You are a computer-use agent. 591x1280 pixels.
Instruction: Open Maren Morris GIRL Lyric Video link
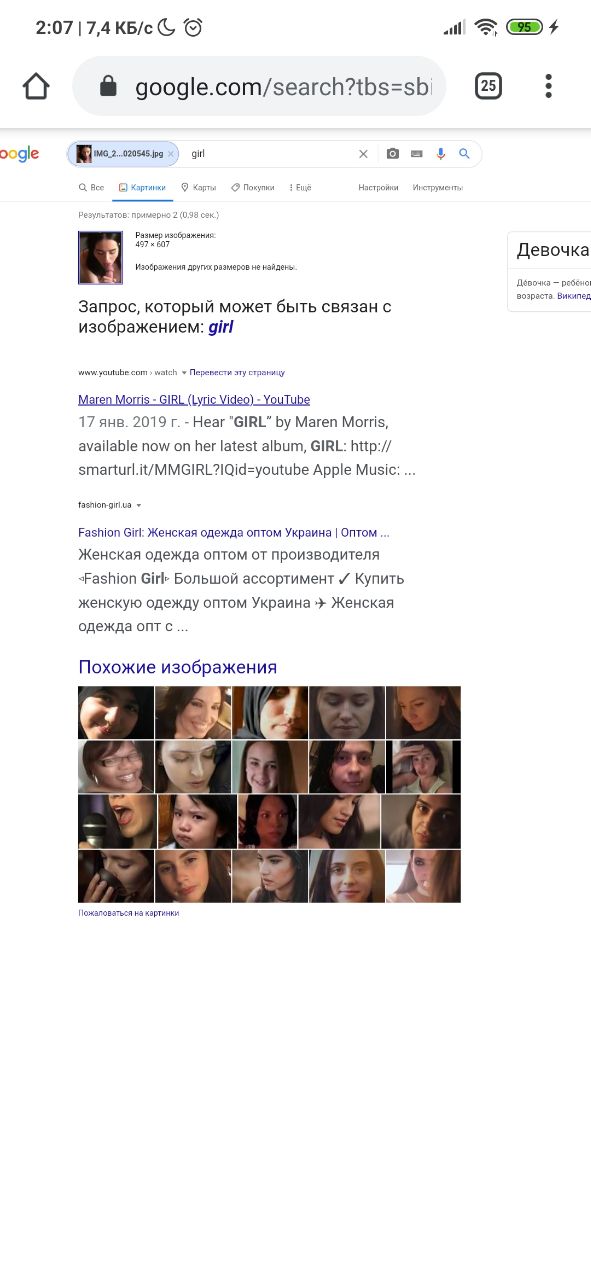194,399
